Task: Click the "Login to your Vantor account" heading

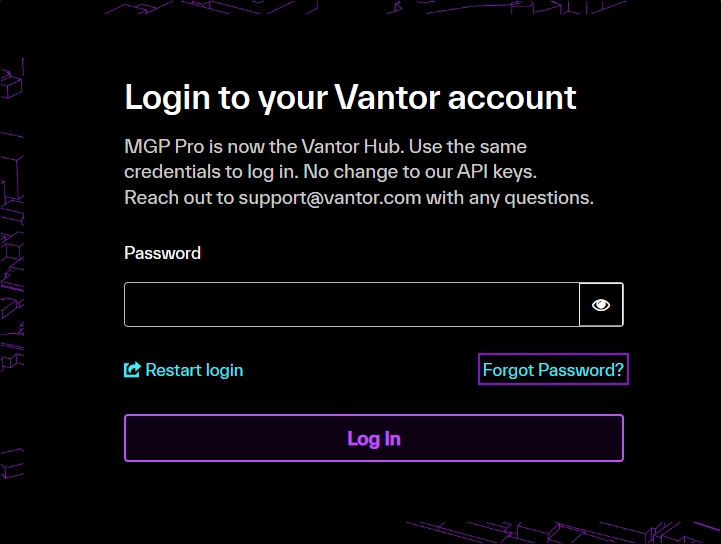Action: [x=350, y=97]
